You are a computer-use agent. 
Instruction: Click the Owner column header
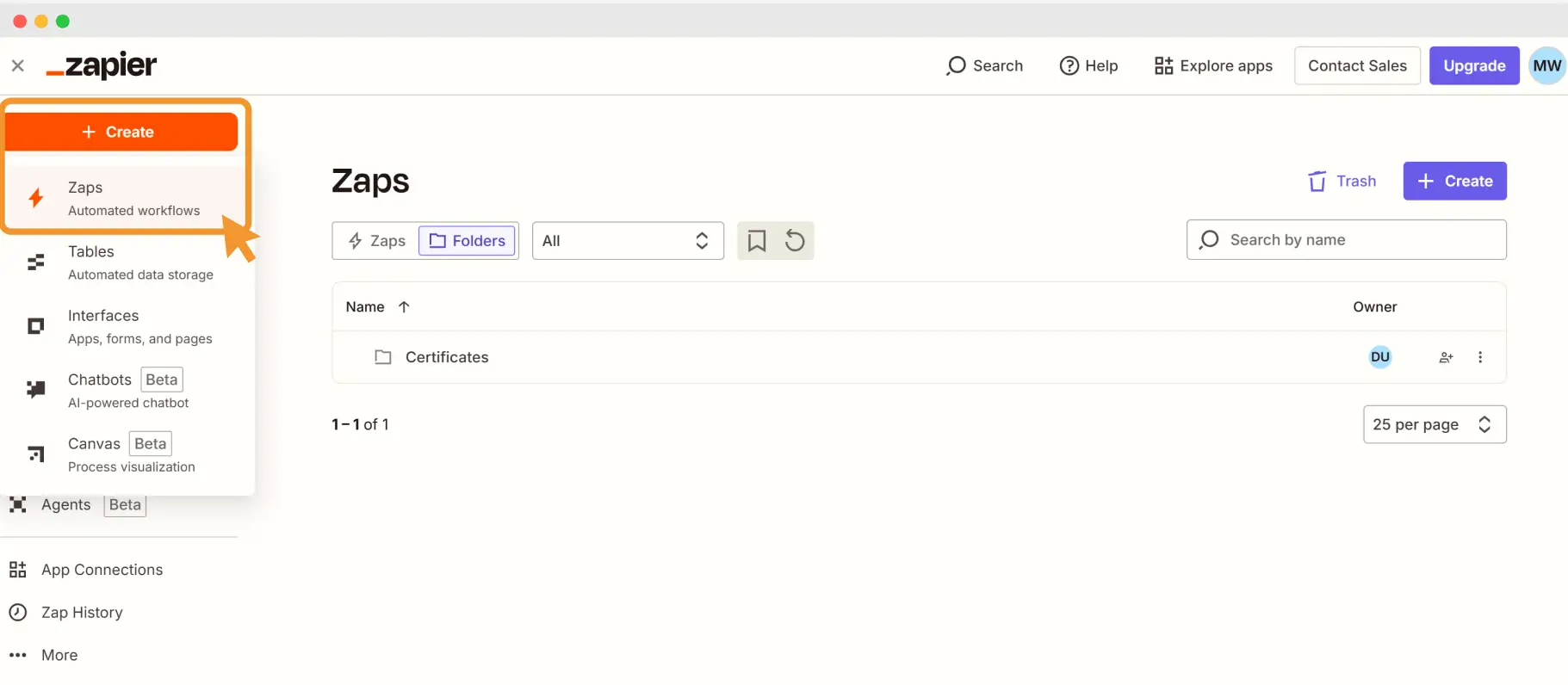1374,307
